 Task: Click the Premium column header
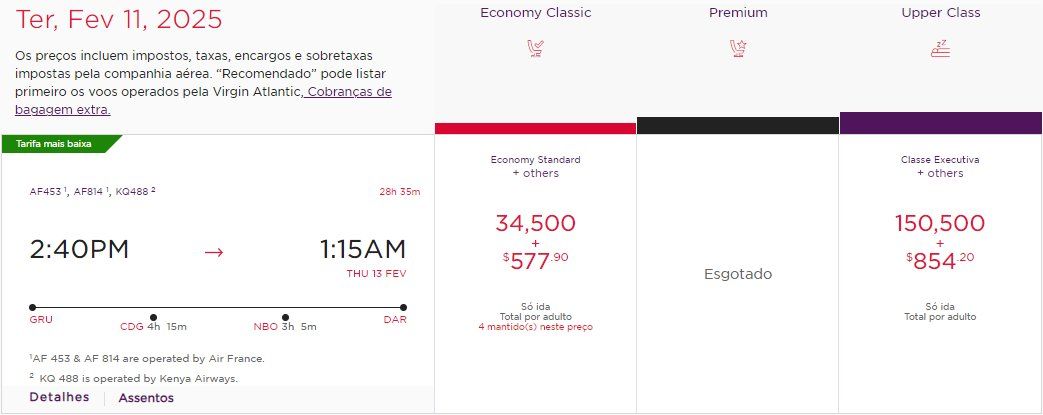click(738, 13)
